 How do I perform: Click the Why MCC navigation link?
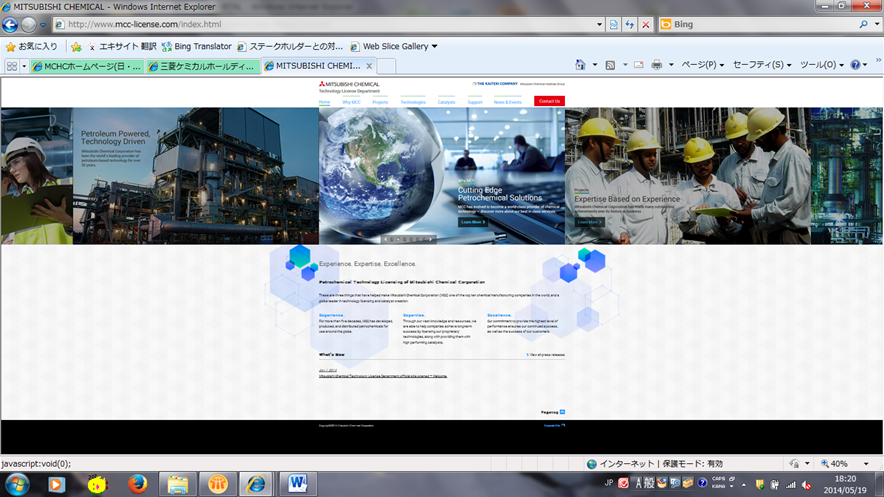(351, 102)
